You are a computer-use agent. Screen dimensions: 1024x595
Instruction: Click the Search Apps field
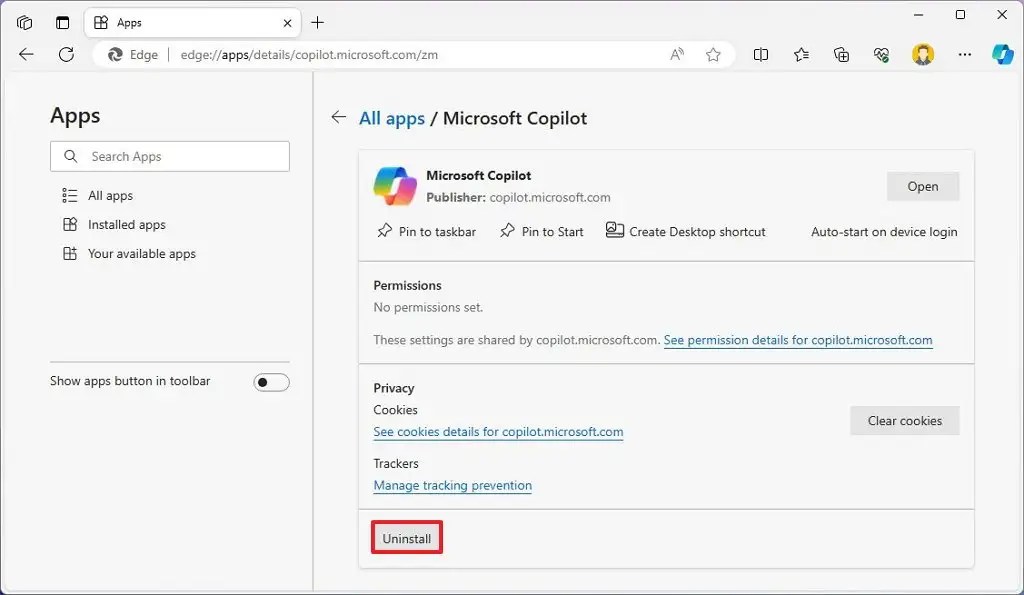click(x=170, y=157)
